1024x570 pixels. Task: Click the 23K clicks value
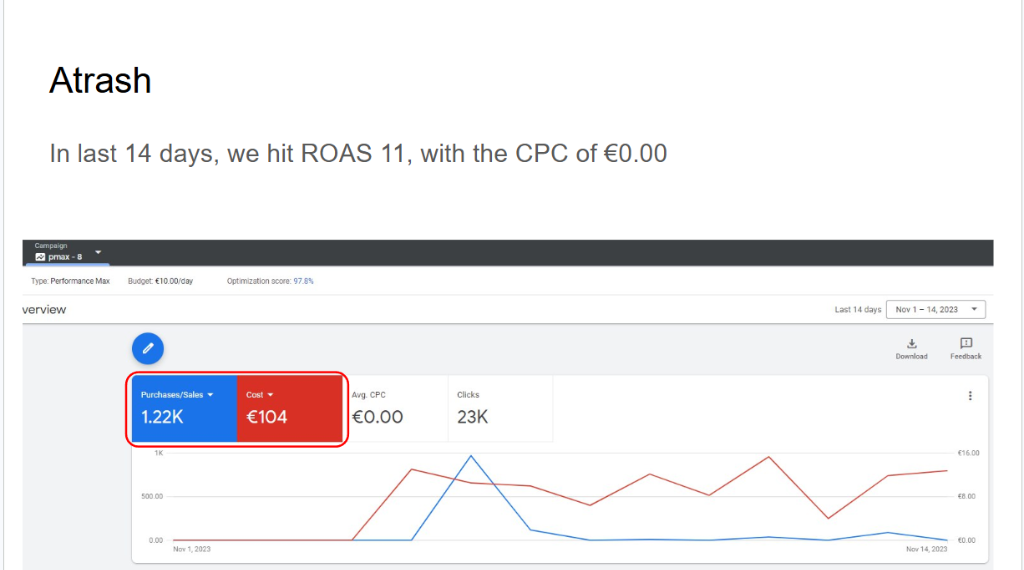coord(472,417)
